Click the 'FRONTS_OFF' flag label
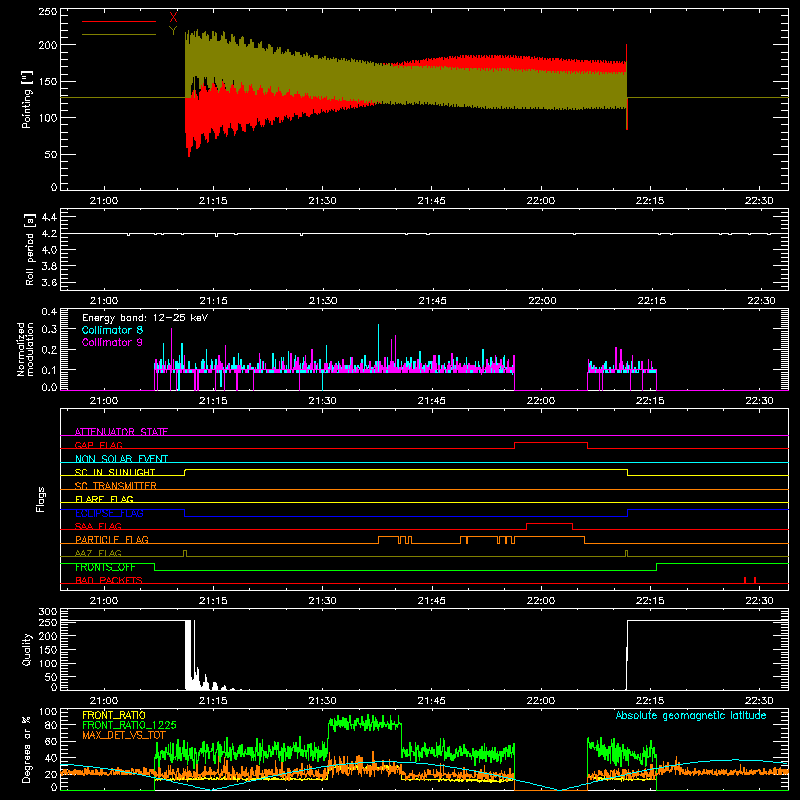The width and height of the screenshot is (800, 800). coord(105,567)
